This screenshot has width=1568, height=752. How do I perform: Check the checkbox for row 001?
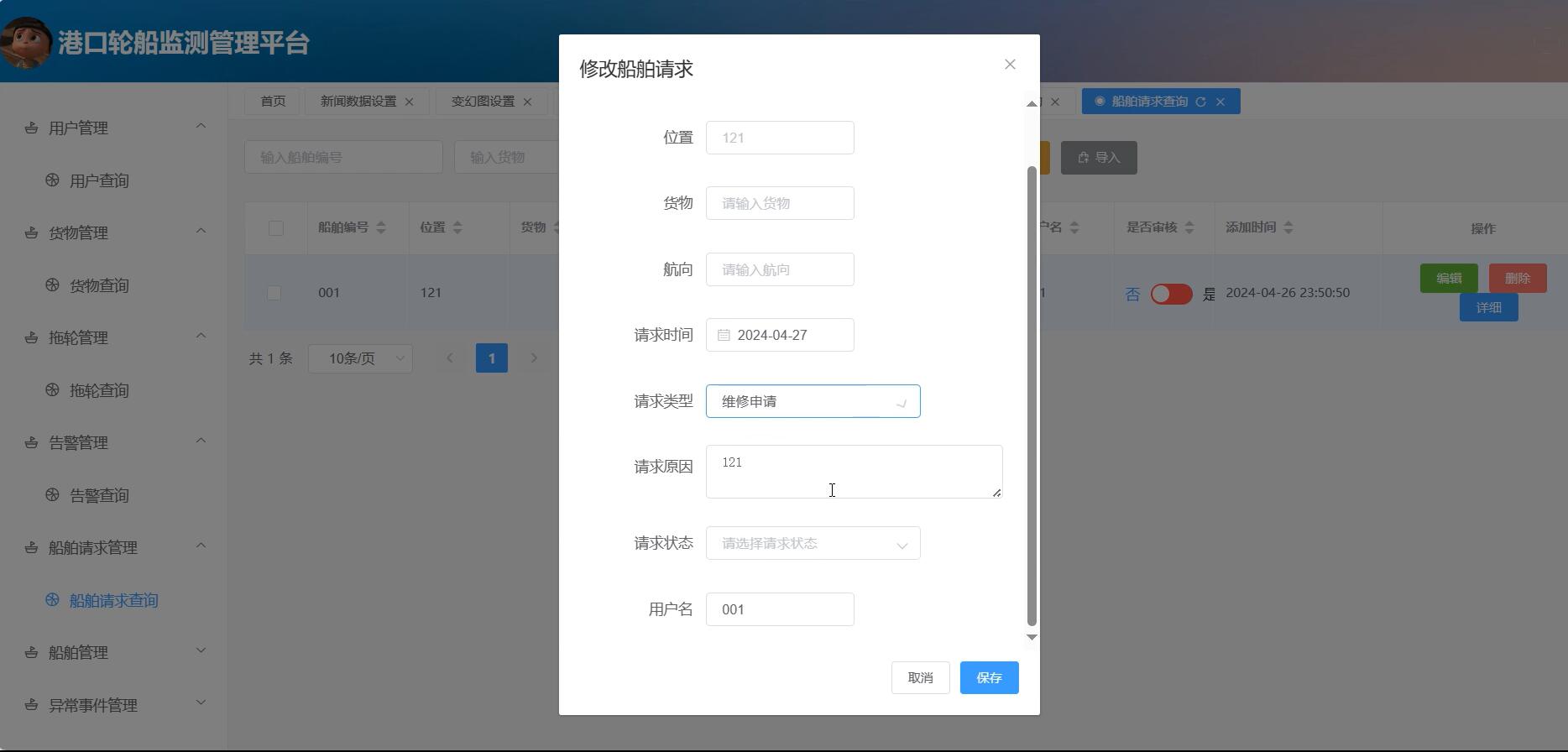274,292
